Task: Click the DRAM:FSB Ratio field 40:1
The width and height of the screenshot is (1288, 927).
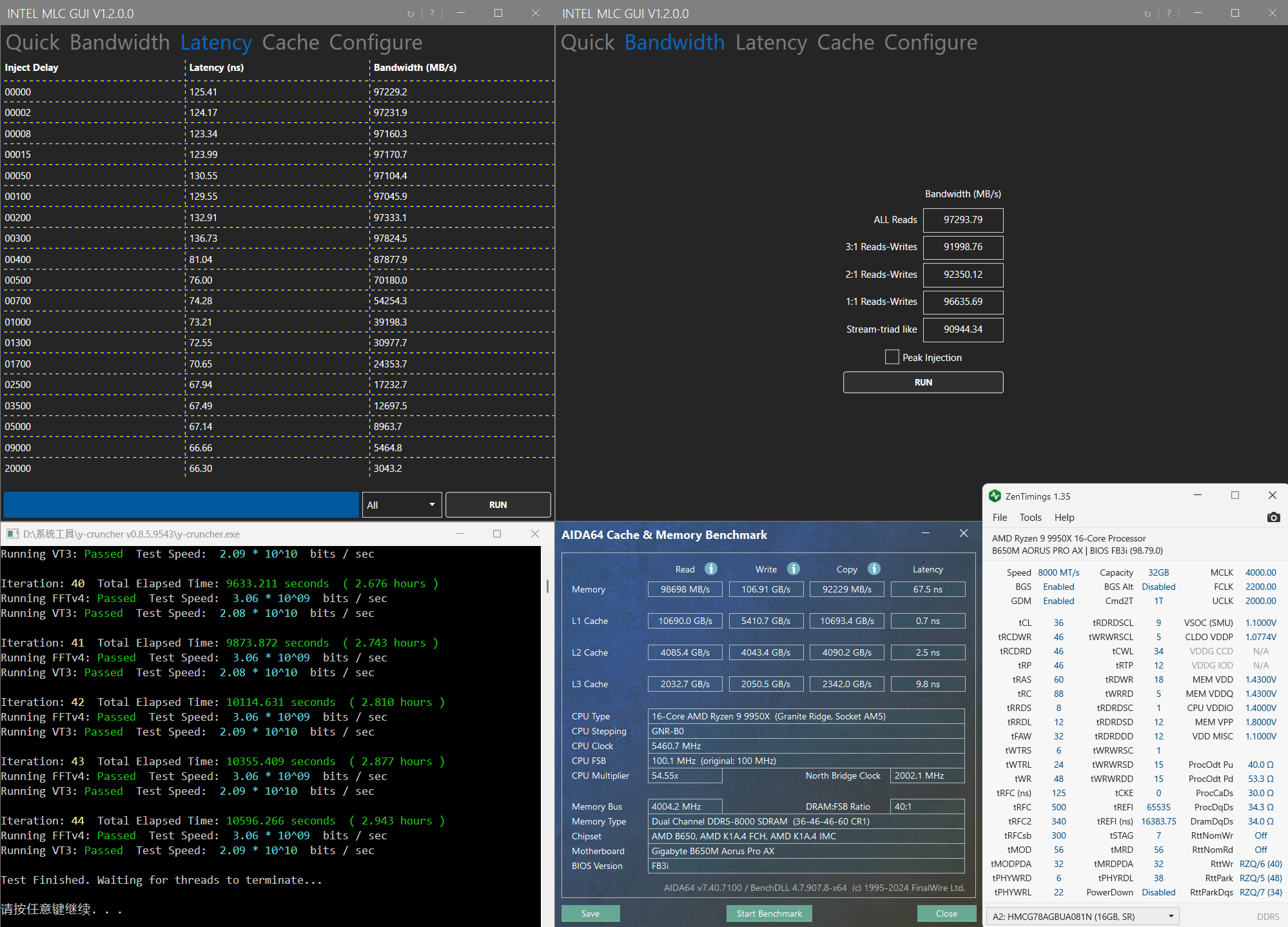Action: point(928,806)
